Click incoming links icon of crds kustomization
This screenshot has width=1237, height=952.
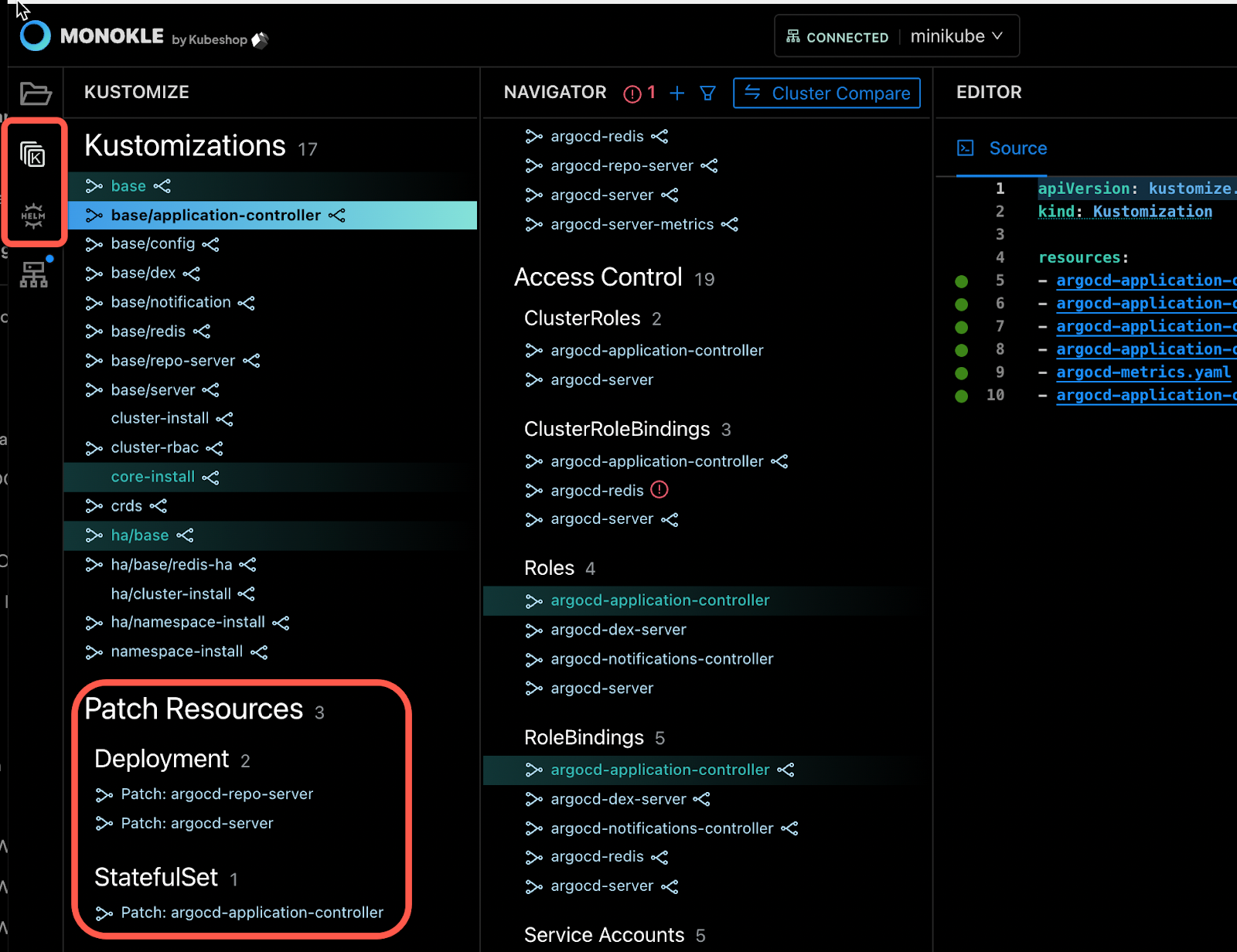94,506
